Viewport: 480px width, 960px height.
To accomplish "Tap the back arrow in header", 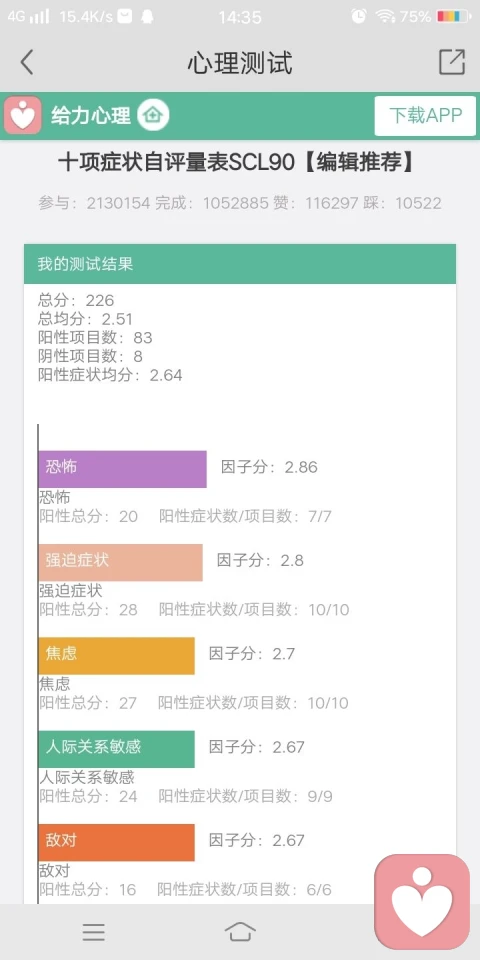I will click(x=26, y=62).
